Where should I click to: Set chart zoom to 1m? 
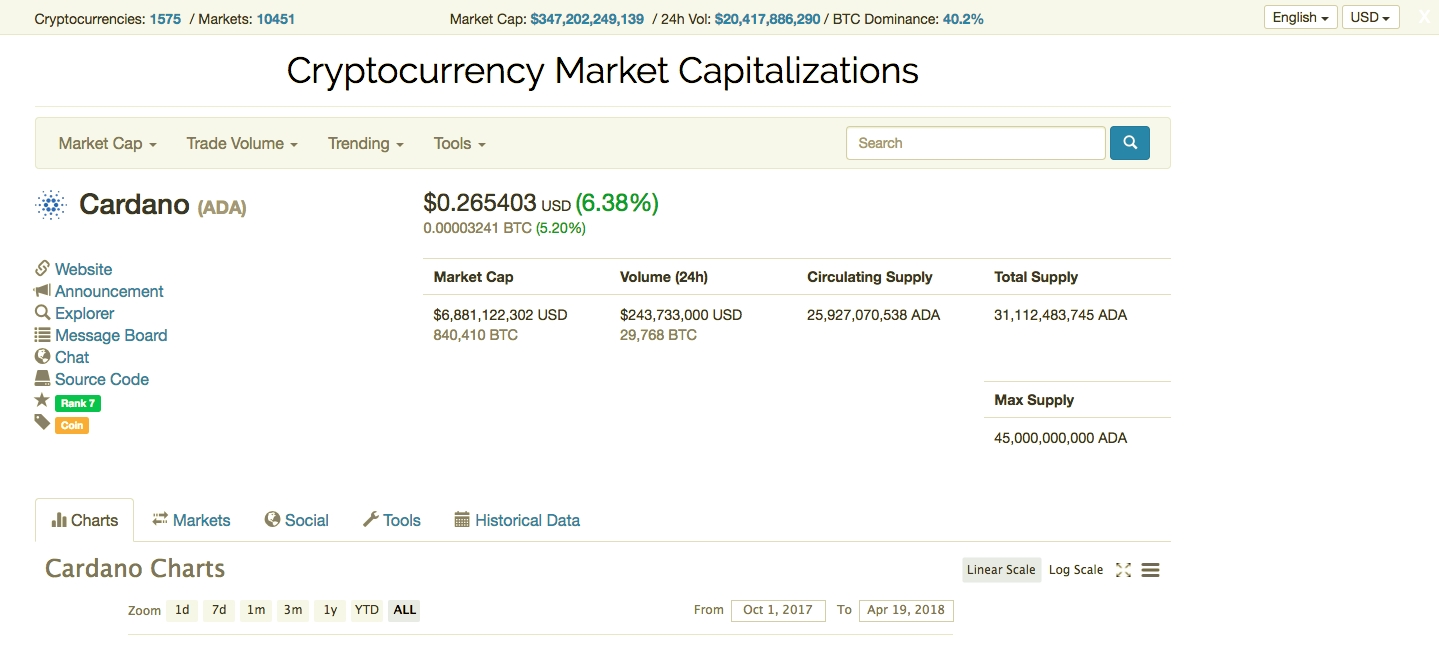pos(256,610)
